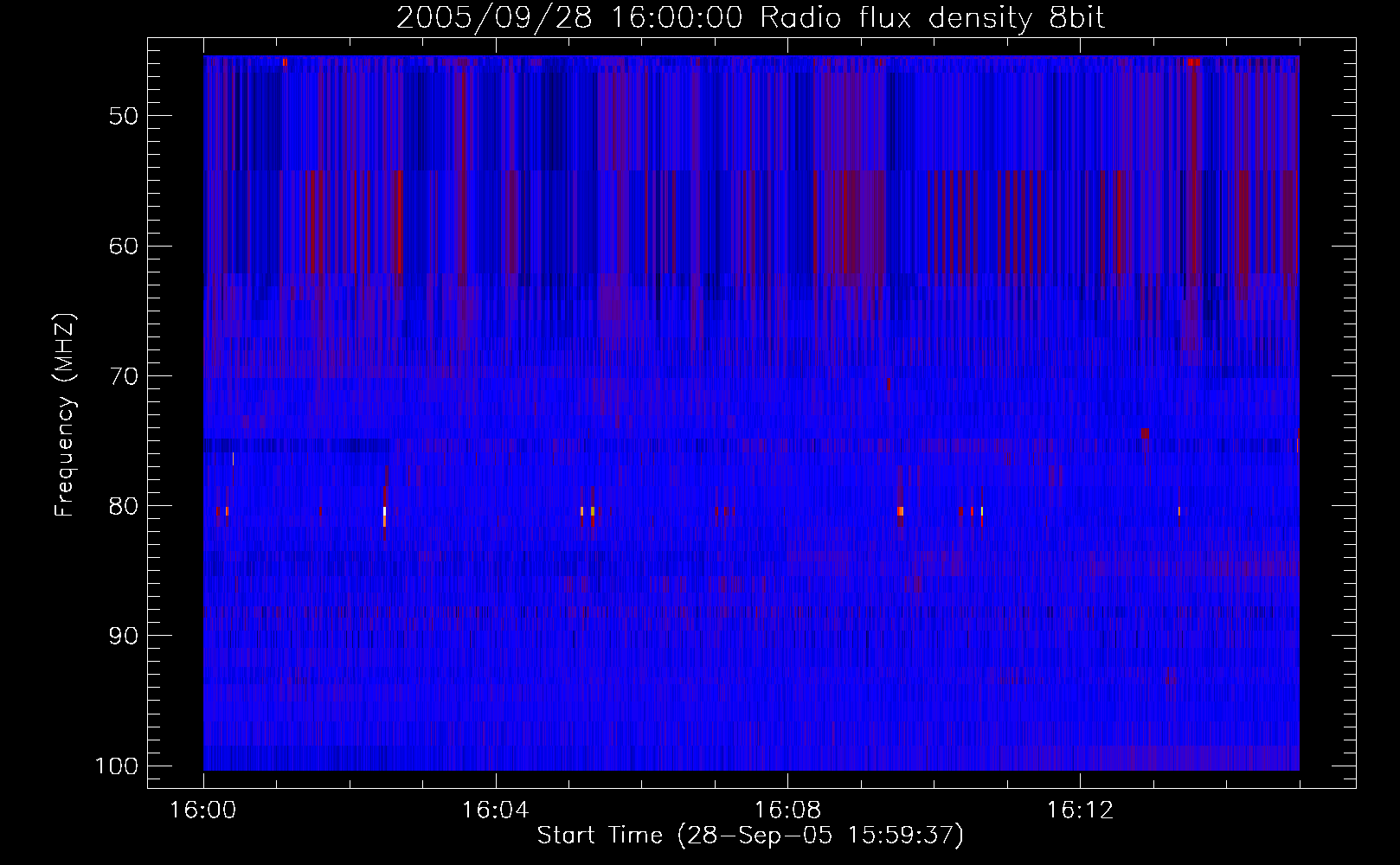Click the time tick label '16:08'
This screenshot has height=865, width=1400.
tap(787, 811)
